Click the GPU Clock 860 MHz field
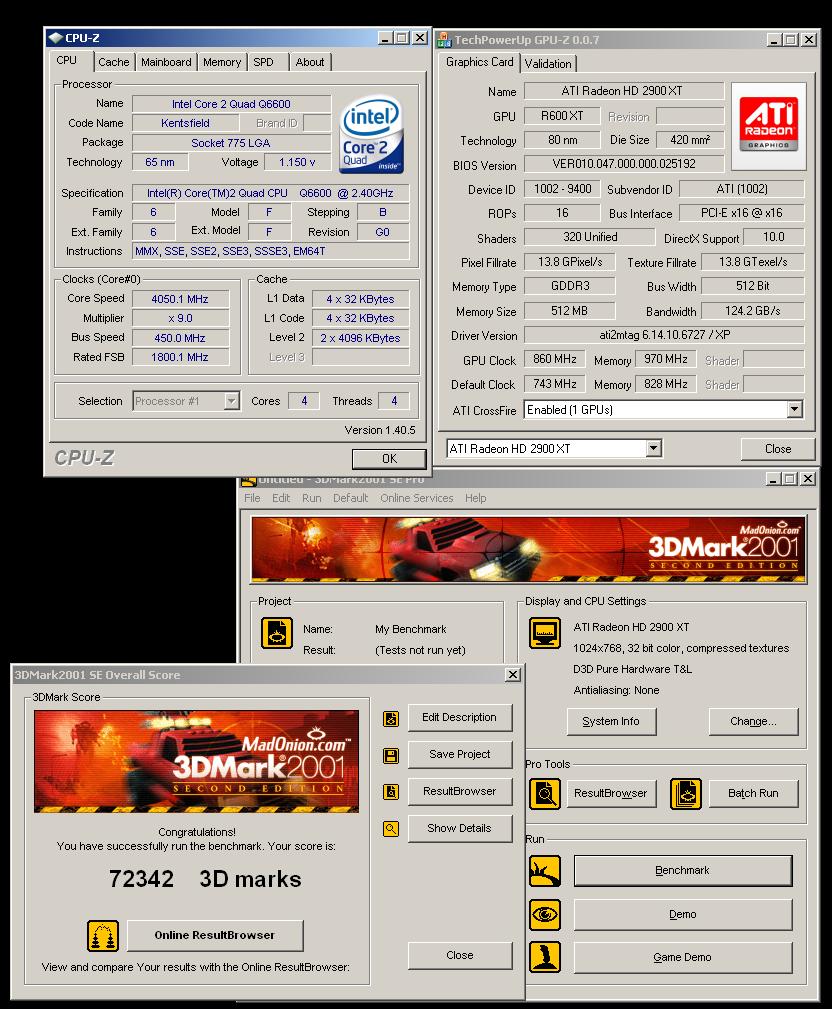 pos(554,359)
